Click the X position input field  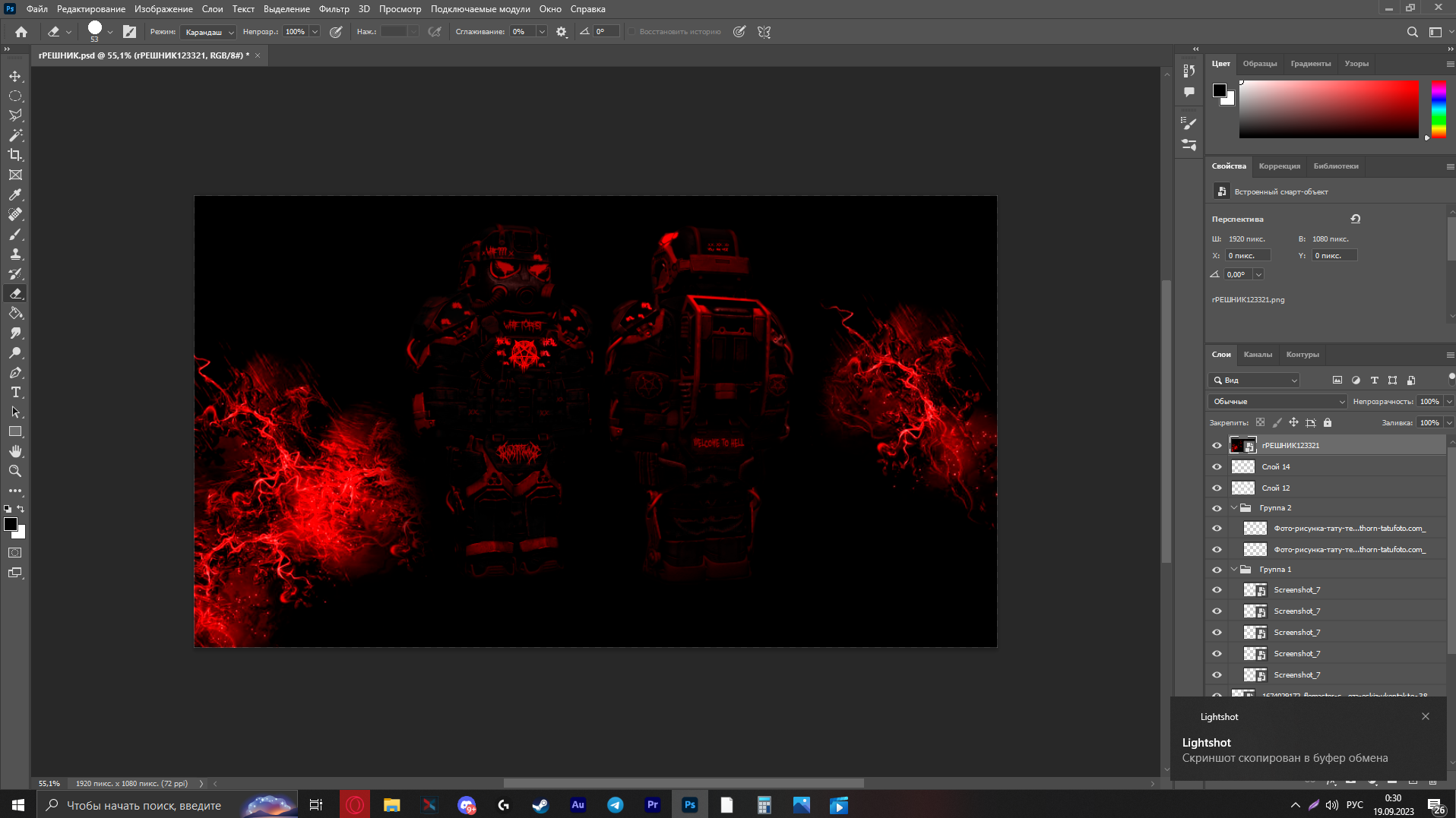(1247, 256)
